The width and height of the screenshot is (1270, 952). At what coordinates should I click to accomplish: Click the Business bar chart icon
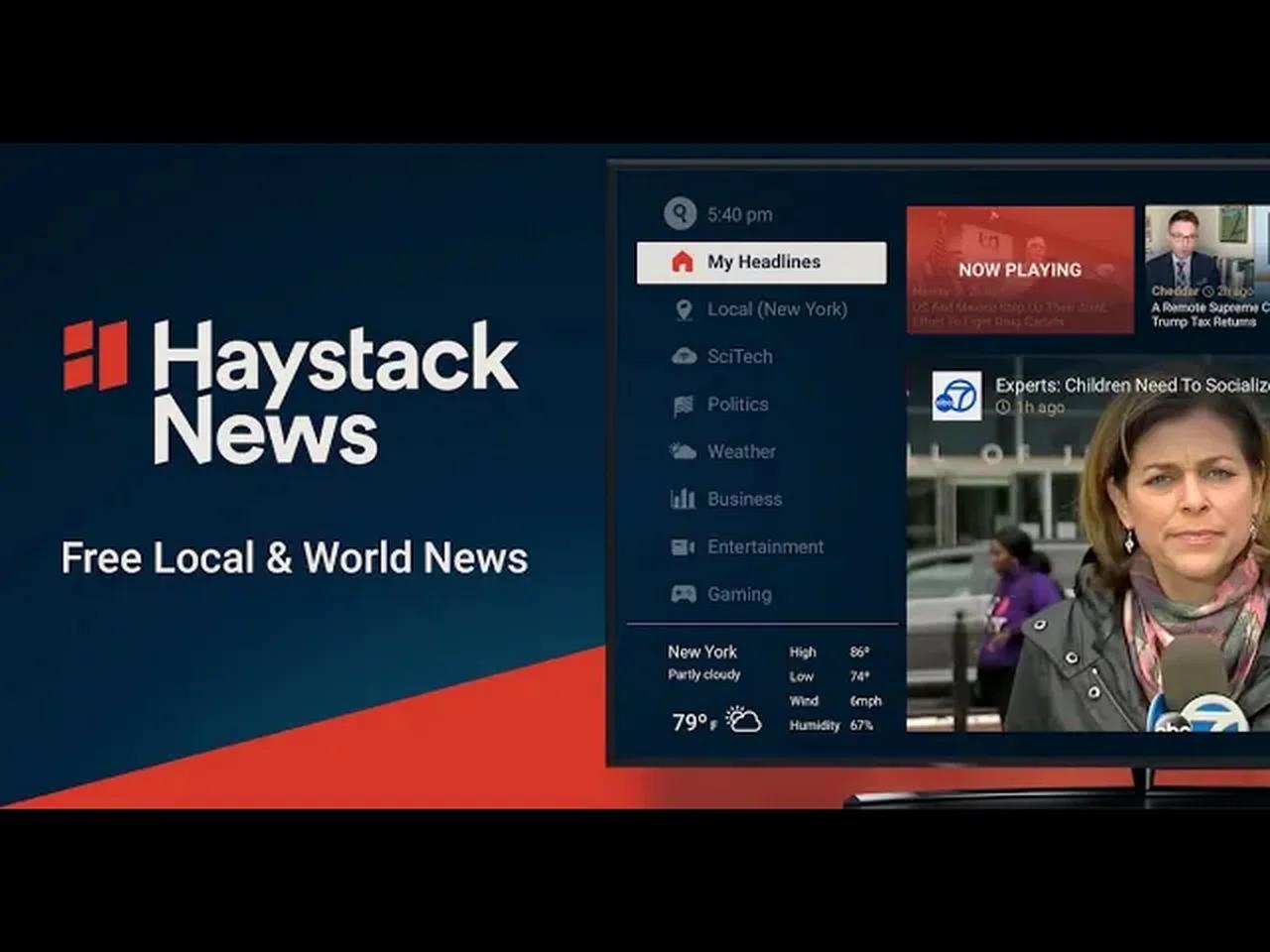coord(683,499)
